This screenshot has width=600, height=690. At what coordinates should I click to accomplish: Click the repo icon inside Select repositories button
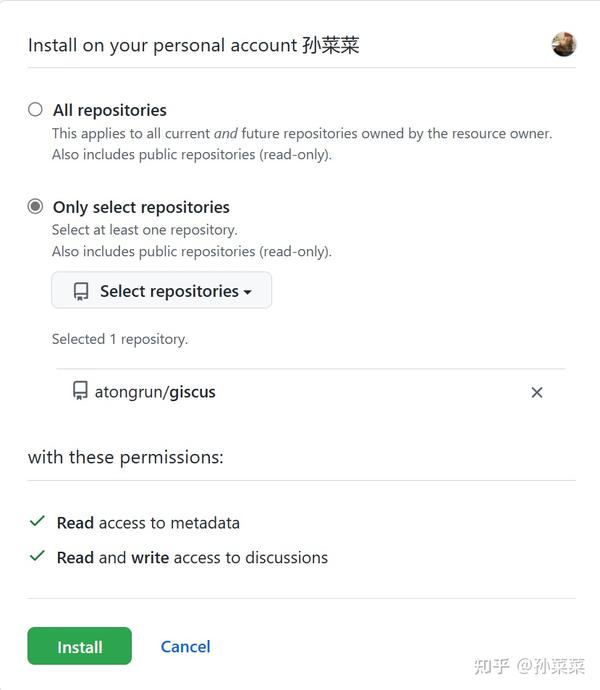81,291
